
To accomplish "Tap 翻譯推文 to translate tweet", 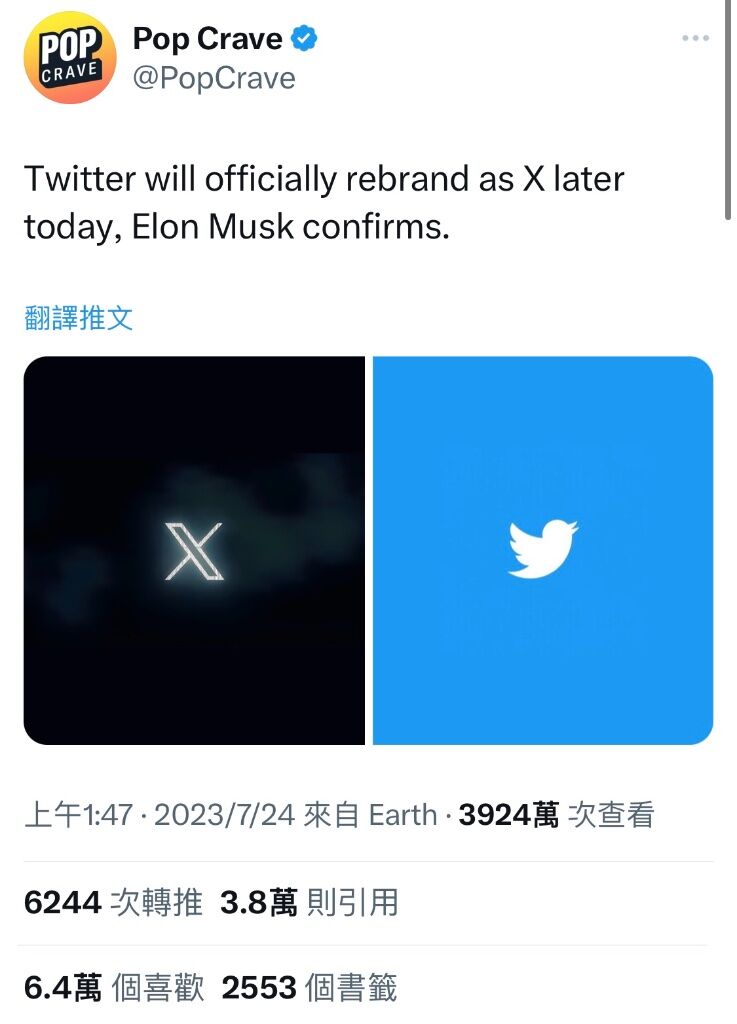I will [x=78, y=318].
